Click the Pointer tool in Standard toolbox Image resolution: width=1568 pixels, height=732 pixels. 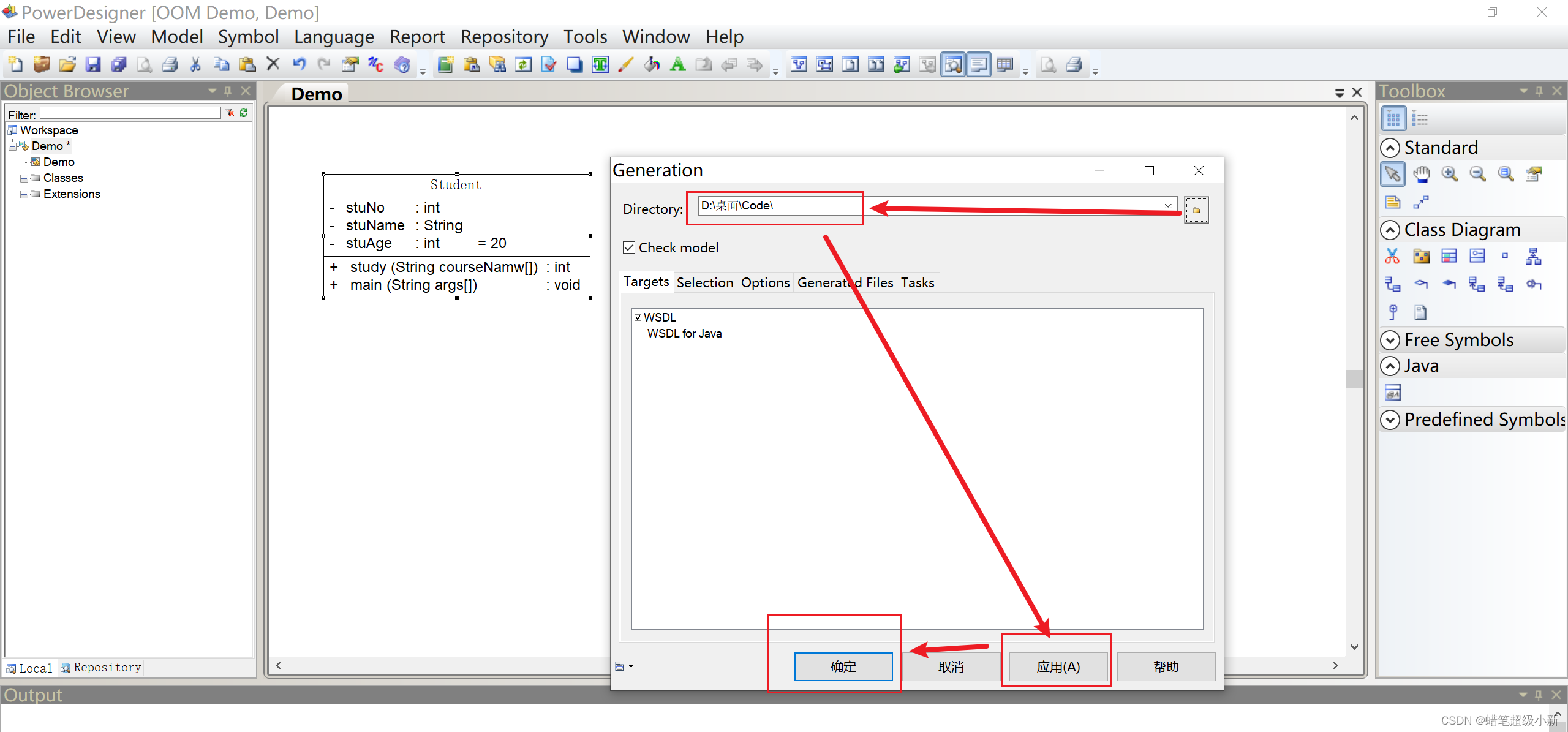tap(1392, 175)
